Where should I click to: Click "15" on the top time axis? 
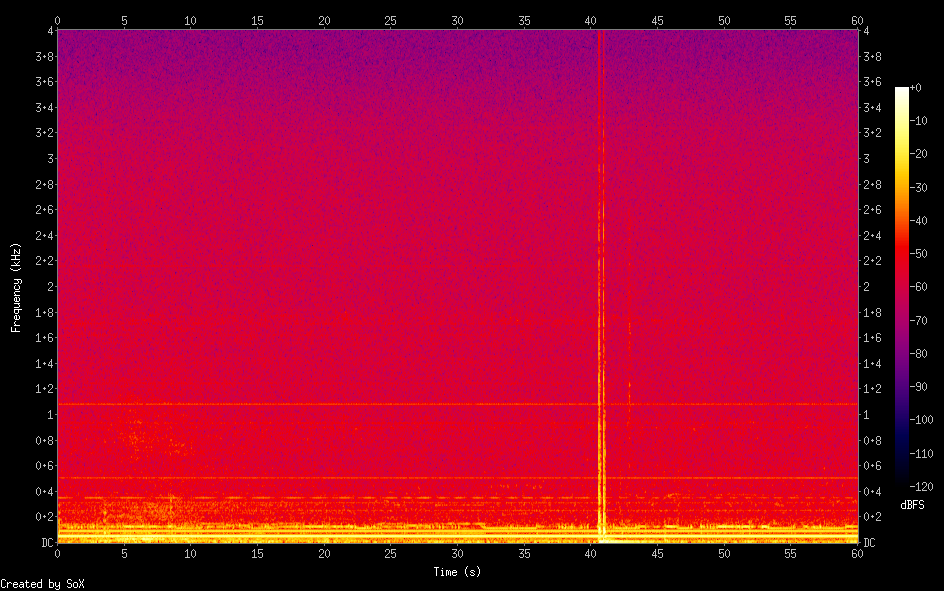[x=257, y=21]
